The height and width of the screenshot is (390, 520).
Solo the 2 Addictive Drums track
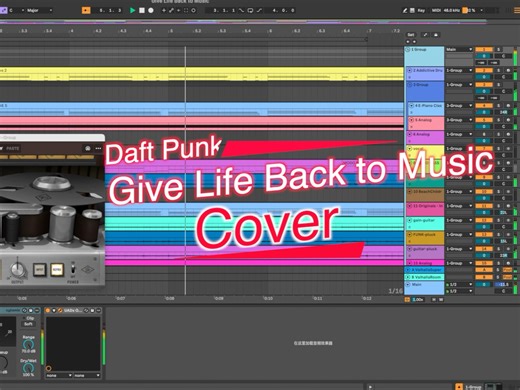499,70
